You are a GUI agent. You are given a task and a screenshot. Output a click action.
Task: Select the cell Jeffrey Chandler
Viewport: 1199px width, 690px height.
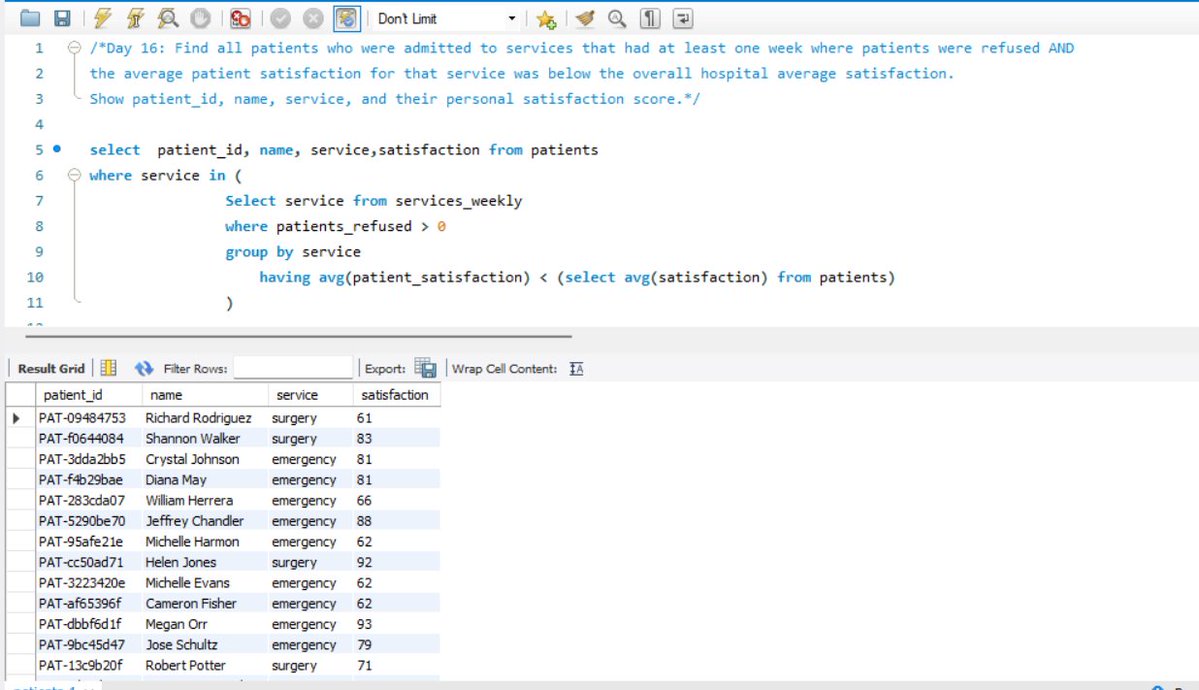205,522
